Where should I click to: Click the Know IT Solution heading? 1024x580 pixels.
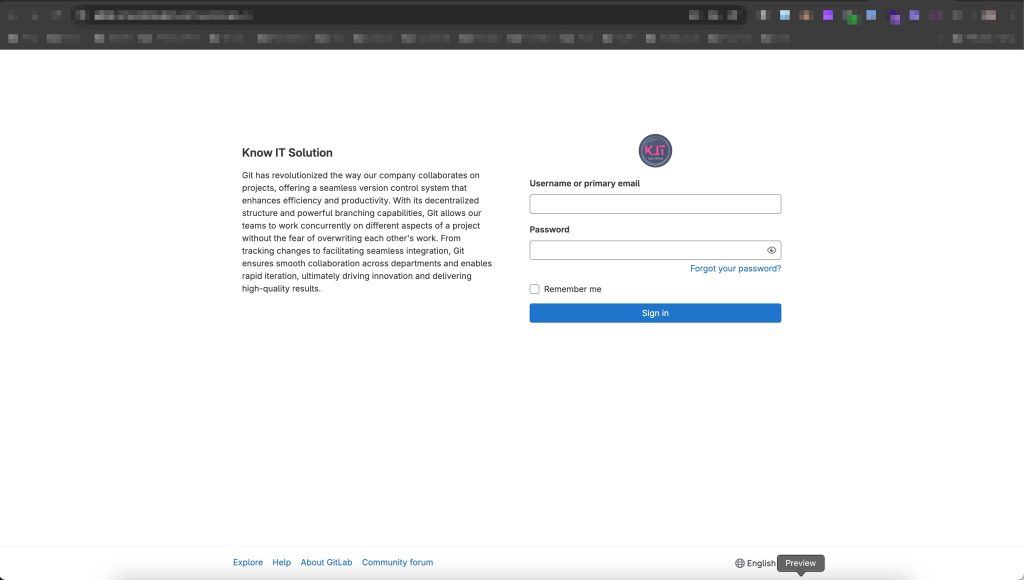click(287, 153)
